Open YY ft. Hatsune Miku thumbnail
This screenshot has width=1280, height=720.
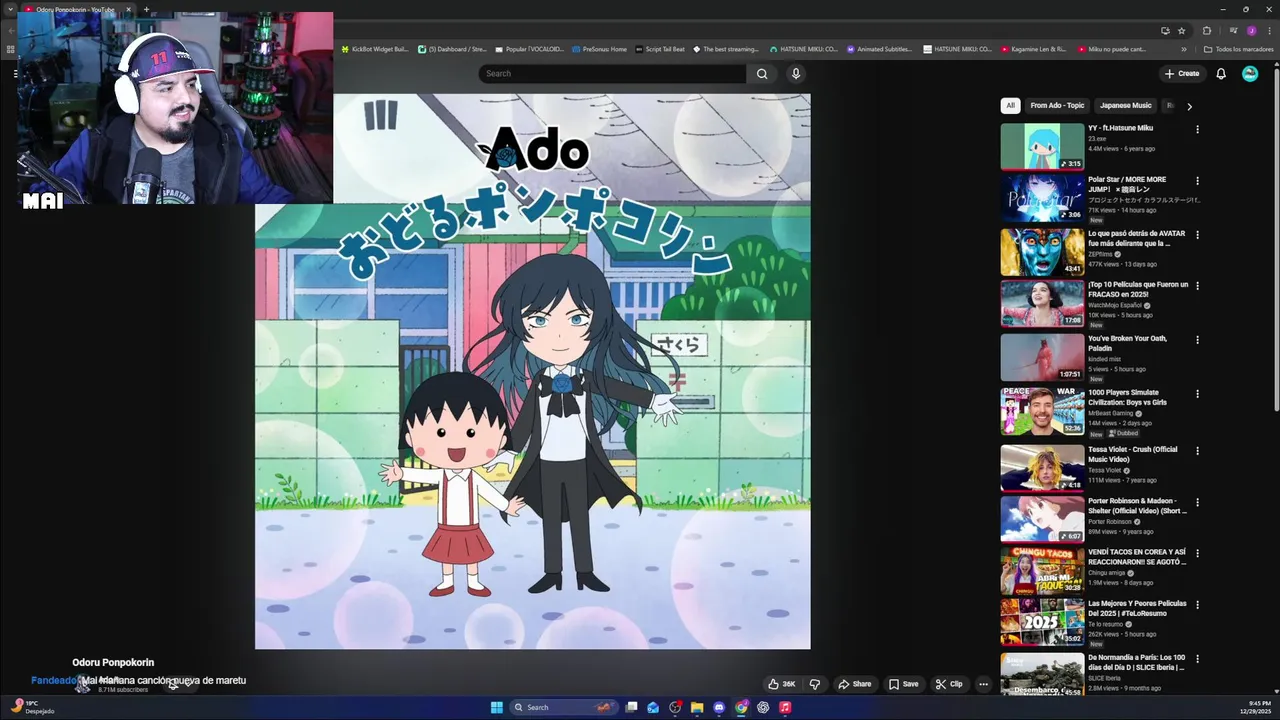click(1042, 146)
